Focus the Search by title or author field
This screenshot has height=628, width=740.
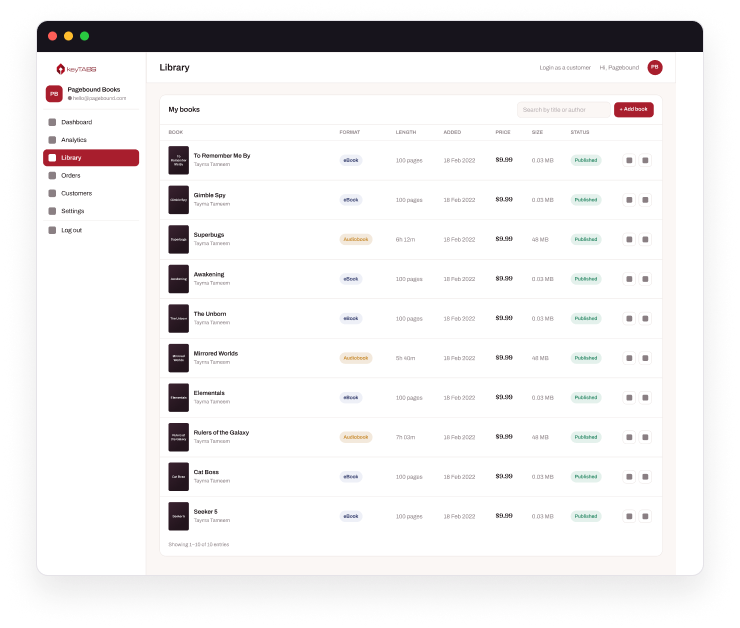(563, 109)
